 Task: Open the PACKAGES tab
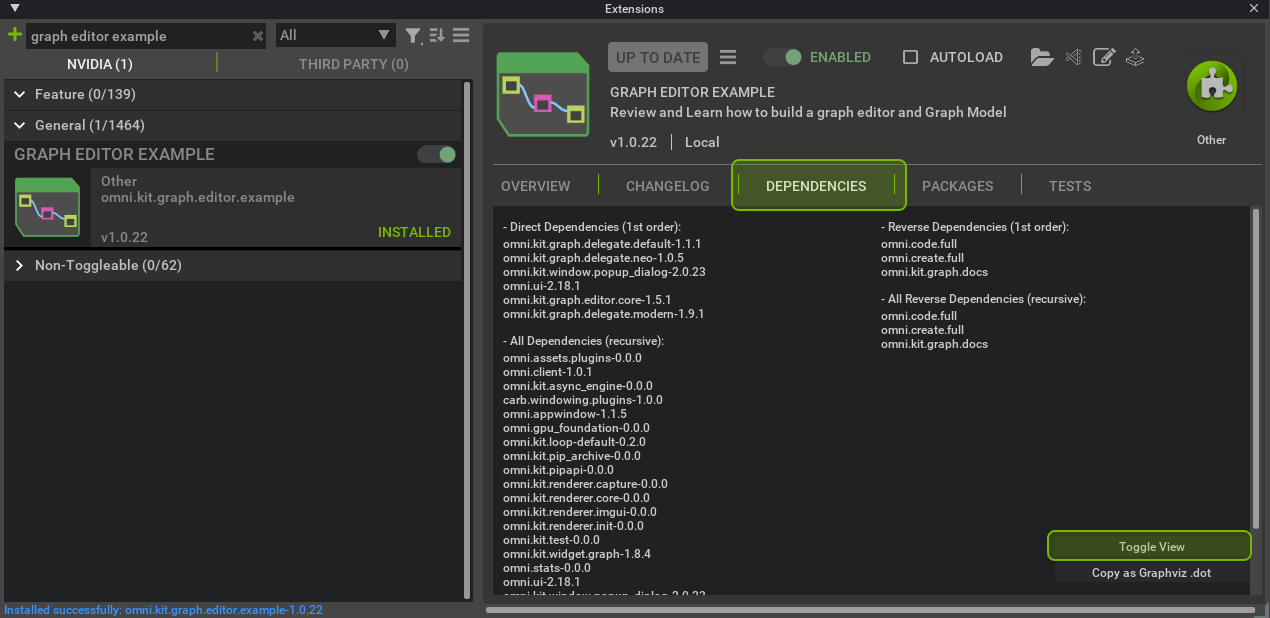(x=957, y=186)
